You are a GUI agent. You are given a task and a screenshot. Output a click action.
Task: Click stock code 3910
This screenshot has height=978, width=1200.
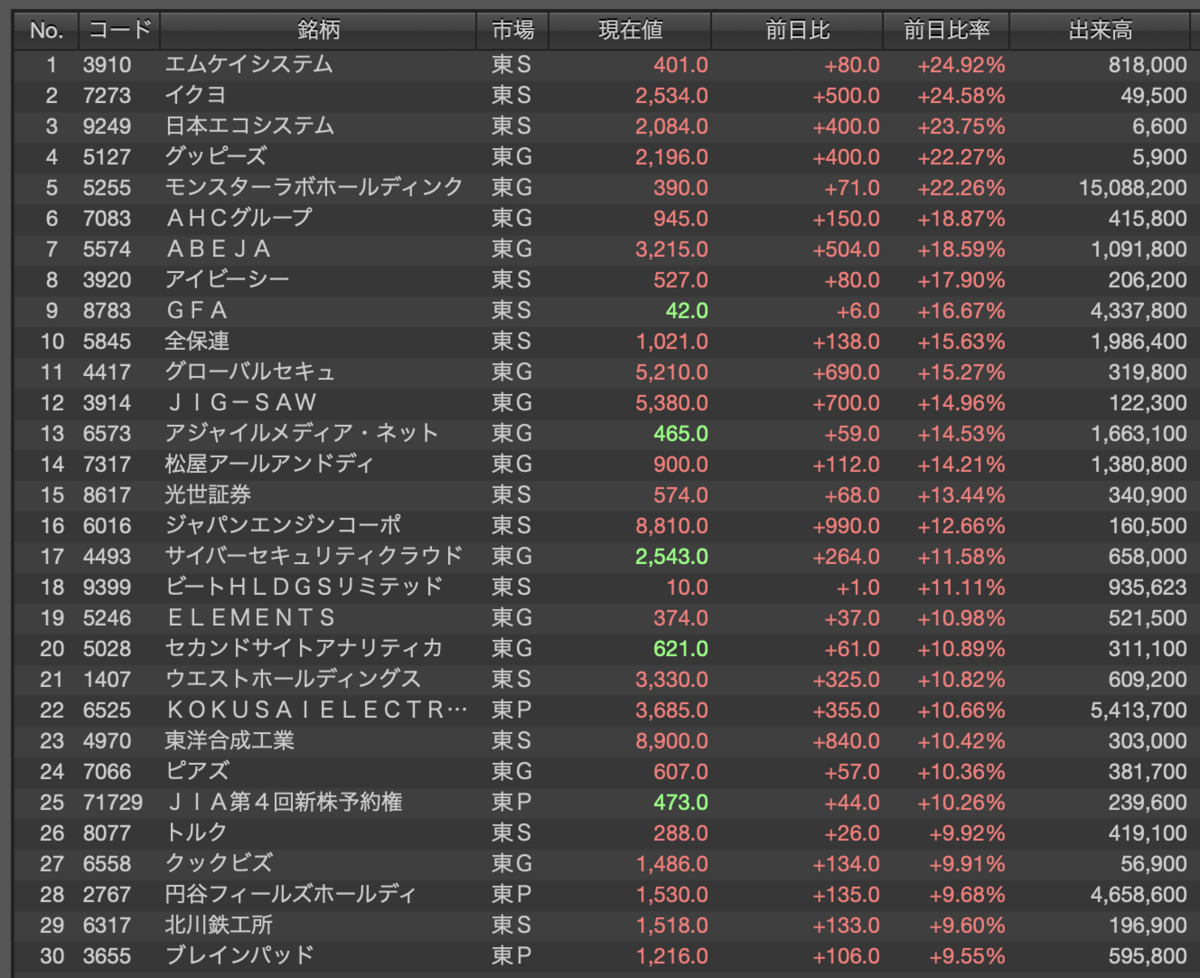[107, 65]
